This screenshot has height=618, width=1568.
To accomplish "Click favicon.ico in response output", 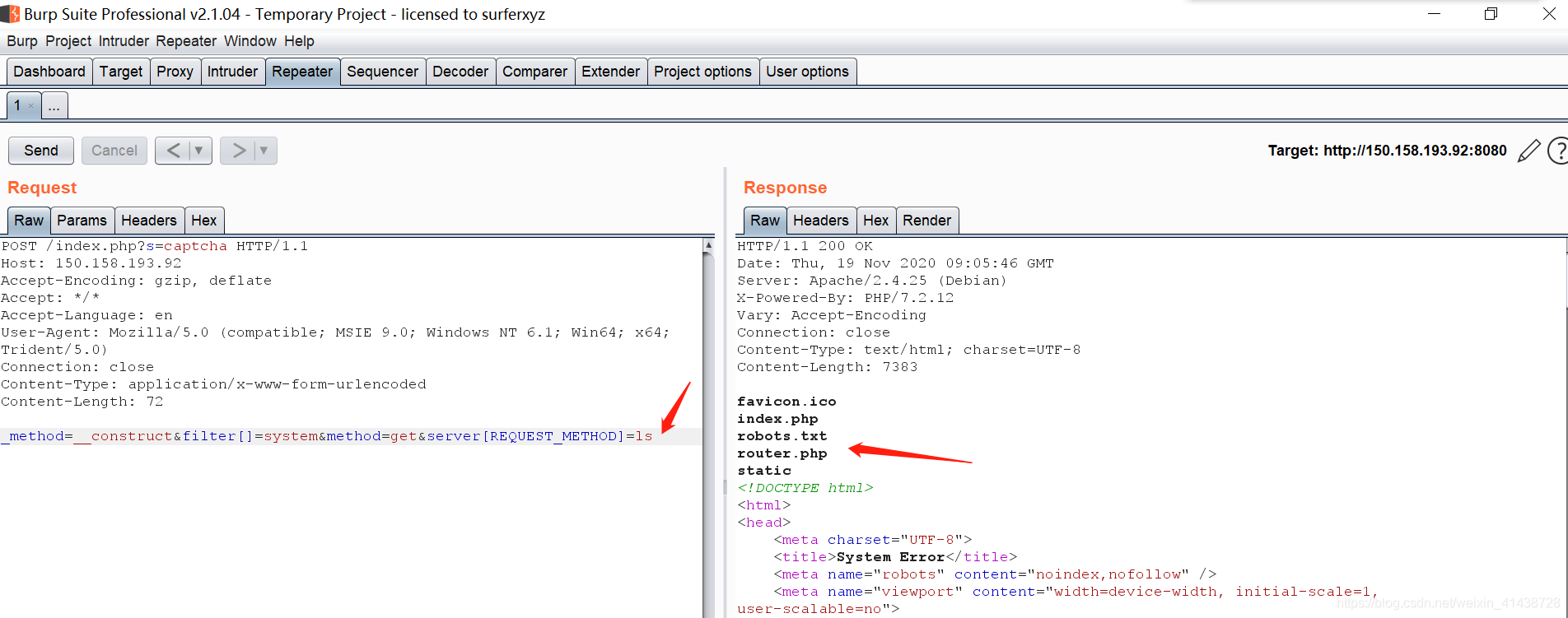I will pyautogui.click(x=786, y=402).
